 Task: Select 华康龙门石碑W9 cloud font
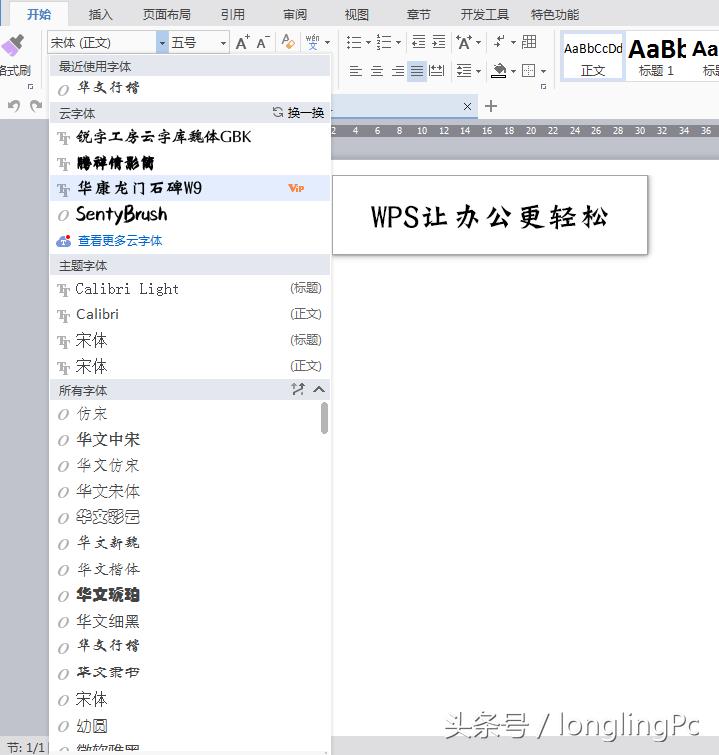pyautogui.click(x=190, y=188)
